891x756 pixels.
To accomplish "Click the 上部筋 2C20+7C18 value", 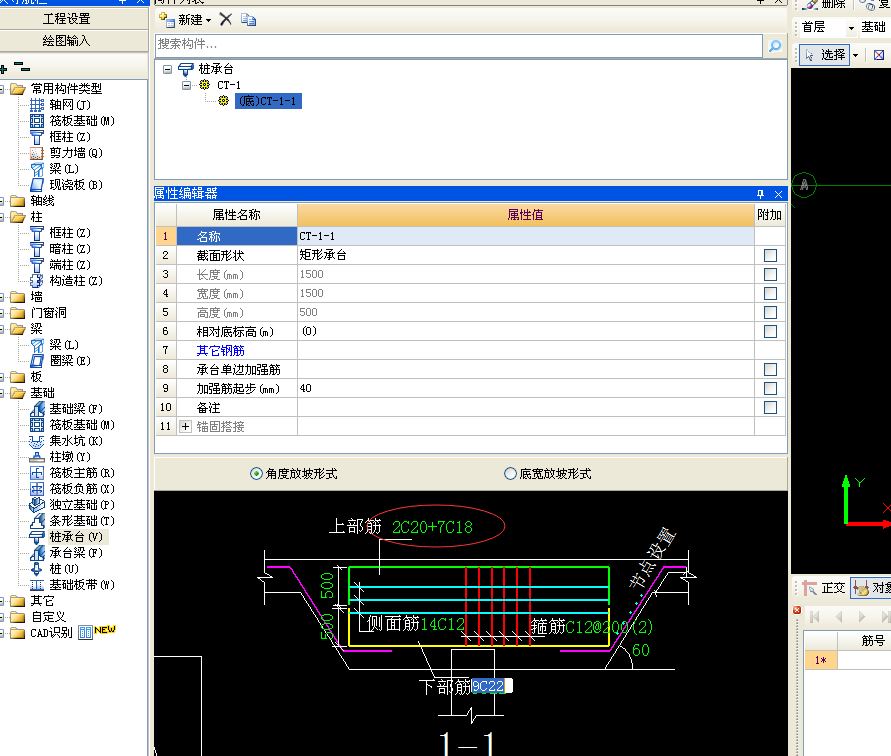I will tap(432, 527).
